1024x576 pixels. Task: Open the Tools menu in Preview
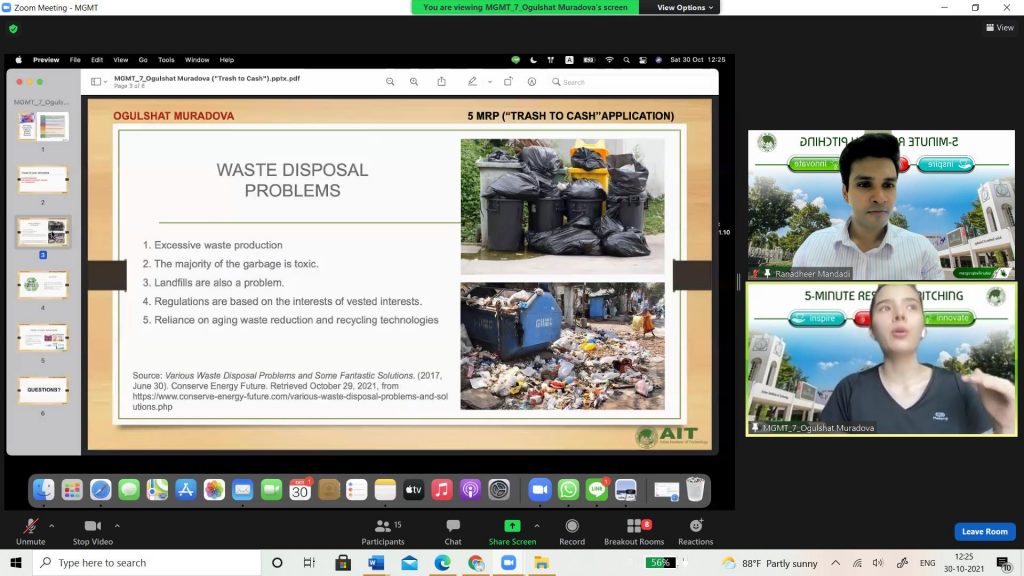(x=166, y=59)
